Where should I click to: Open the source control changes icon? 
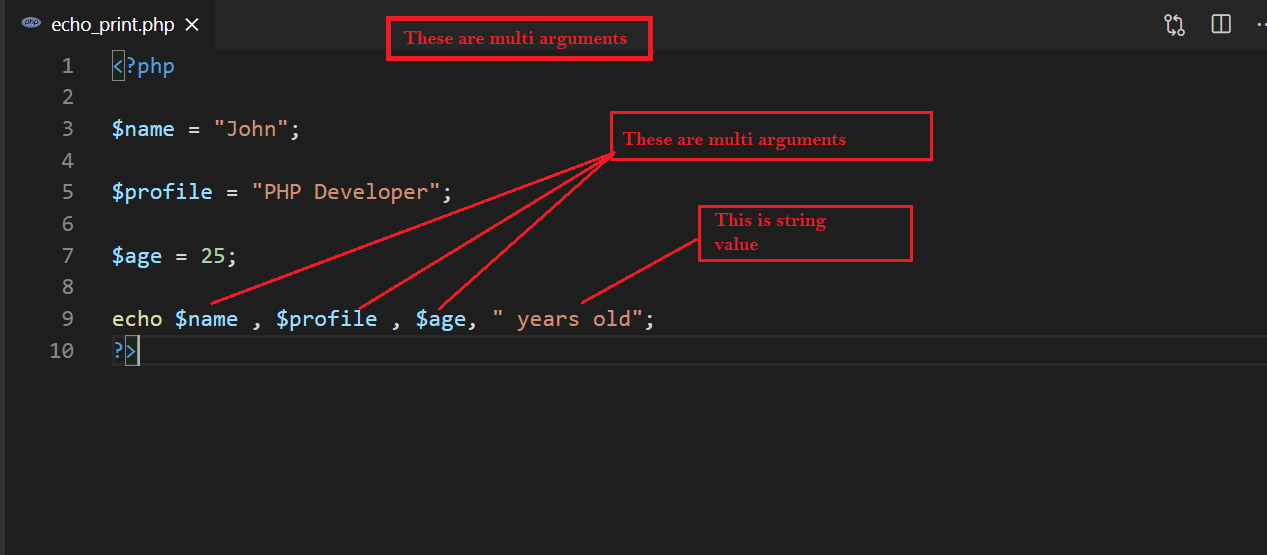click(x=1175, y=25)
